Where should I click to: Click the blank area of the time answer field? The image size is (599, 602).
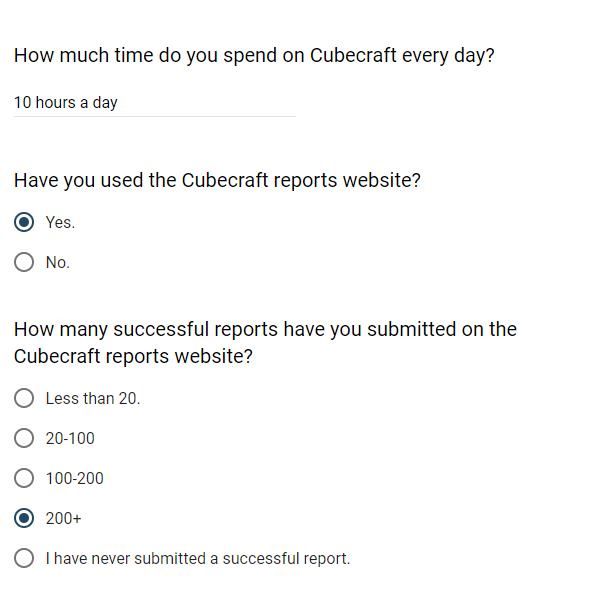coord(207,103)
